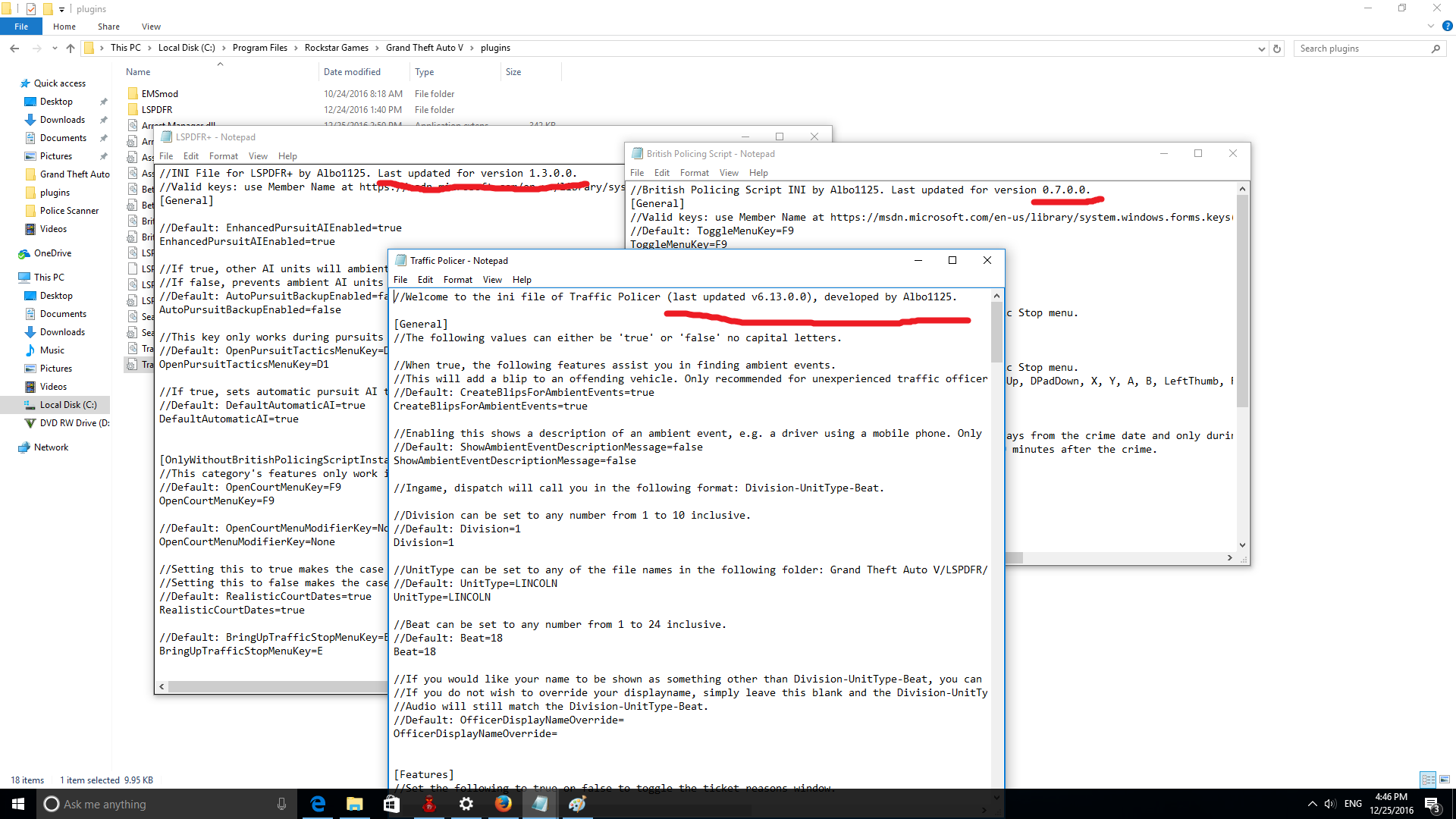This screenshot has width=1456, height=819.
Task: Click the Refresh button in the address bar
Action: [1277, 49]
